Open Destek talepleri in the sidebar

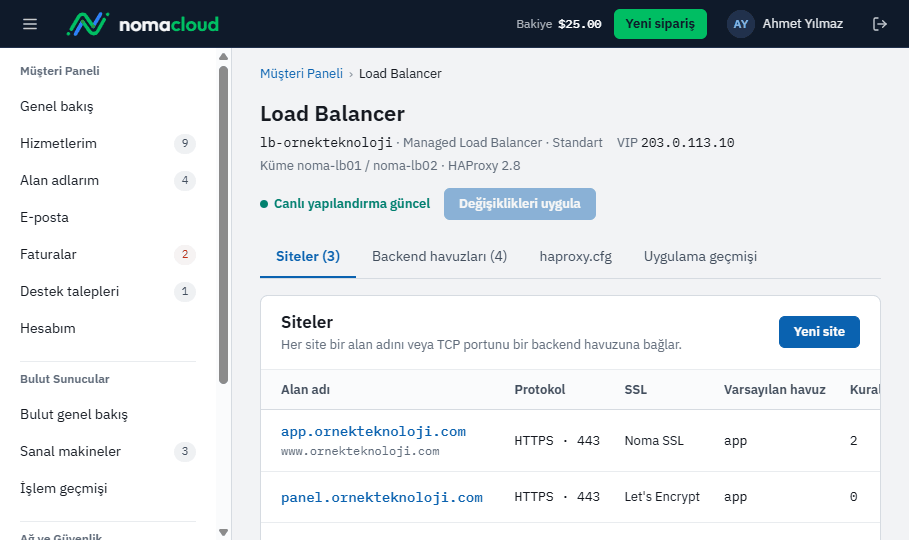pos(108,291)
